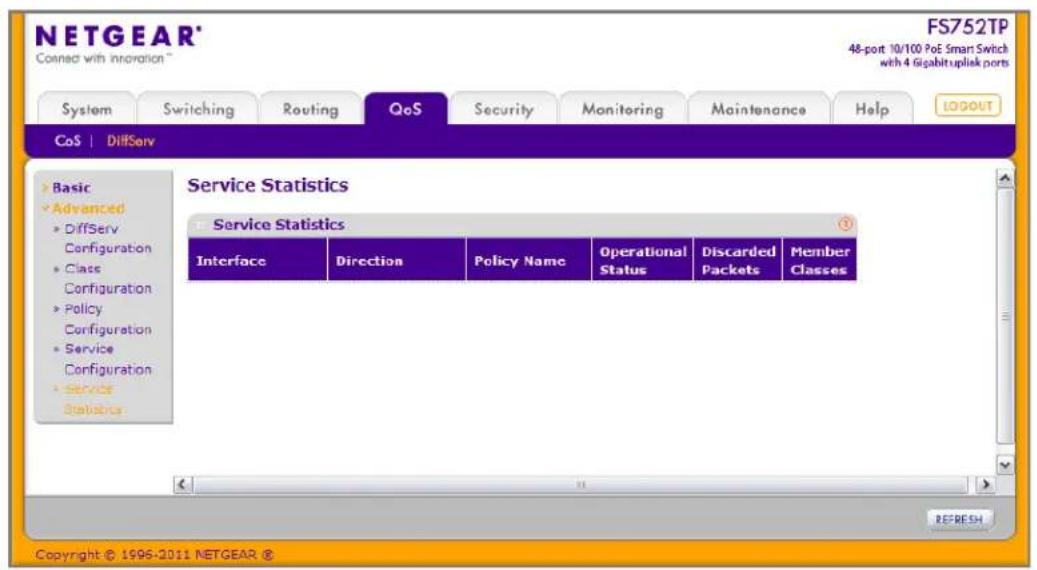Click the Service Statistics page title

[x=268, y=185]
